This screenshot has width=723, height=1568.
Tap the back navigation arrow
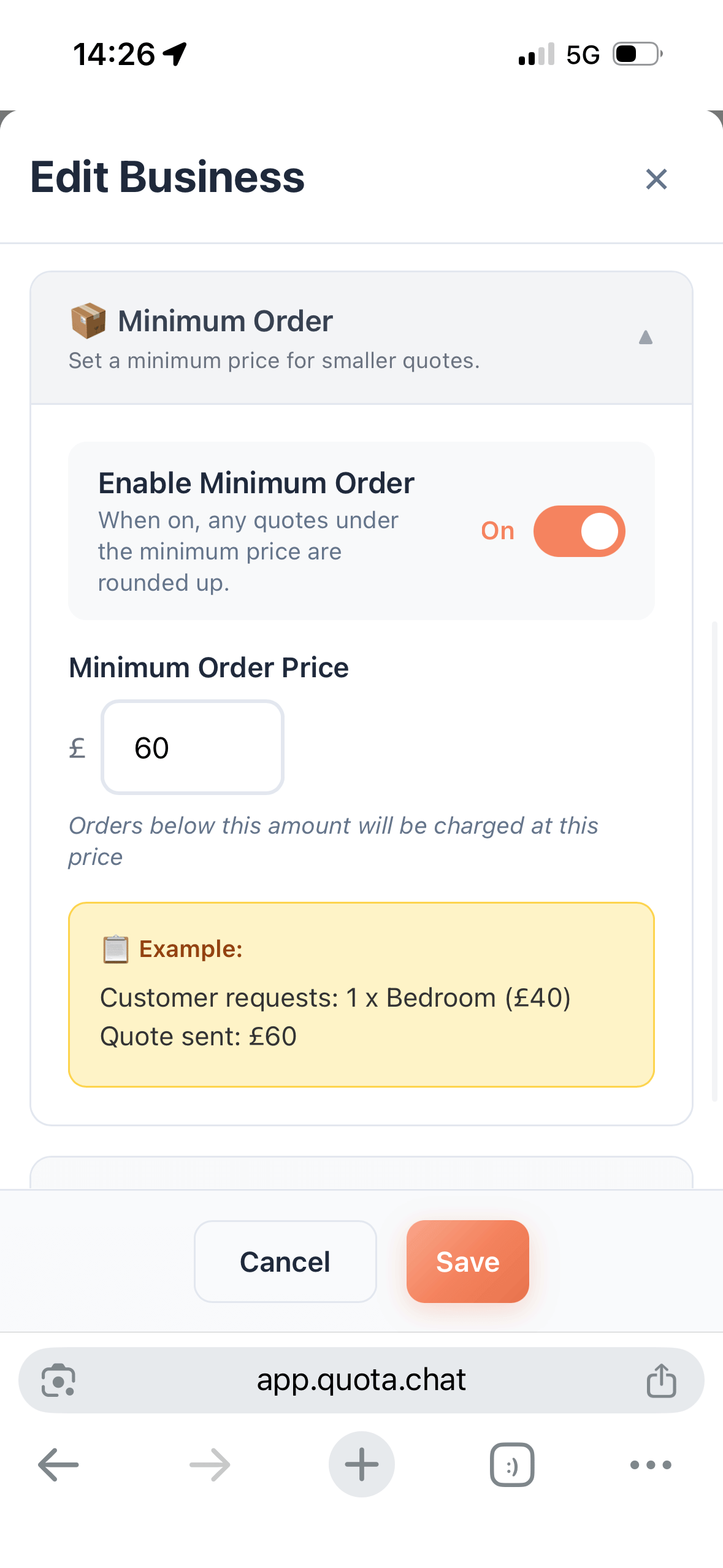pos(58,1465)
